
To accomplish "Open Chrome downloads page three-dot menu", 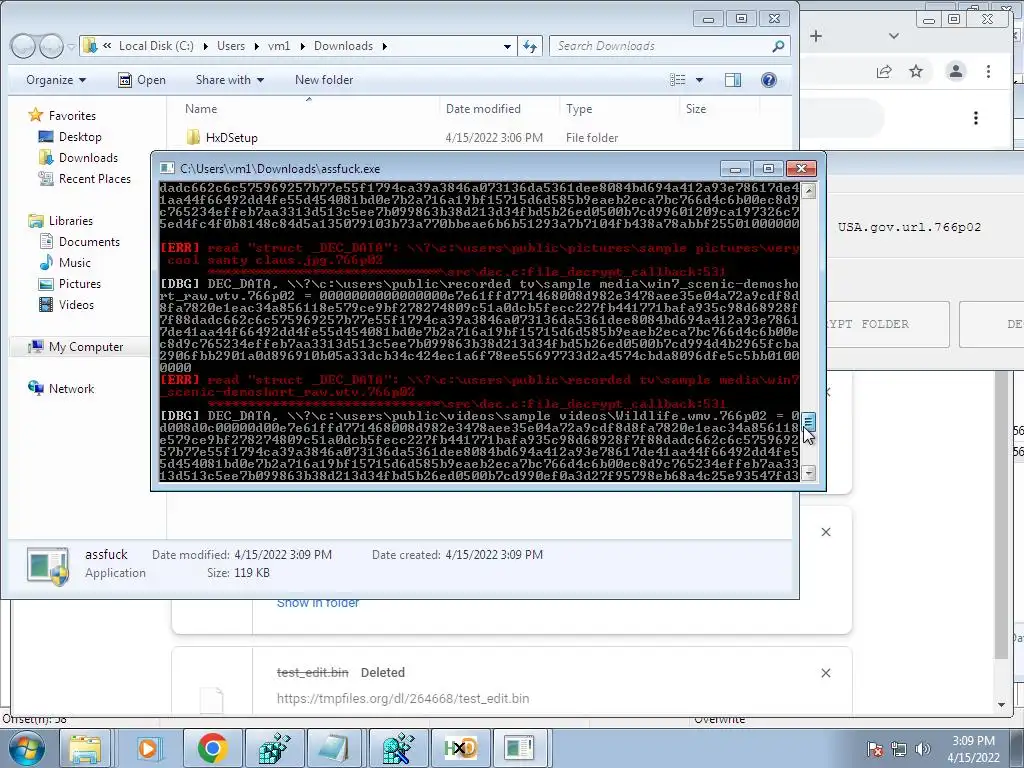I will 976,118.
